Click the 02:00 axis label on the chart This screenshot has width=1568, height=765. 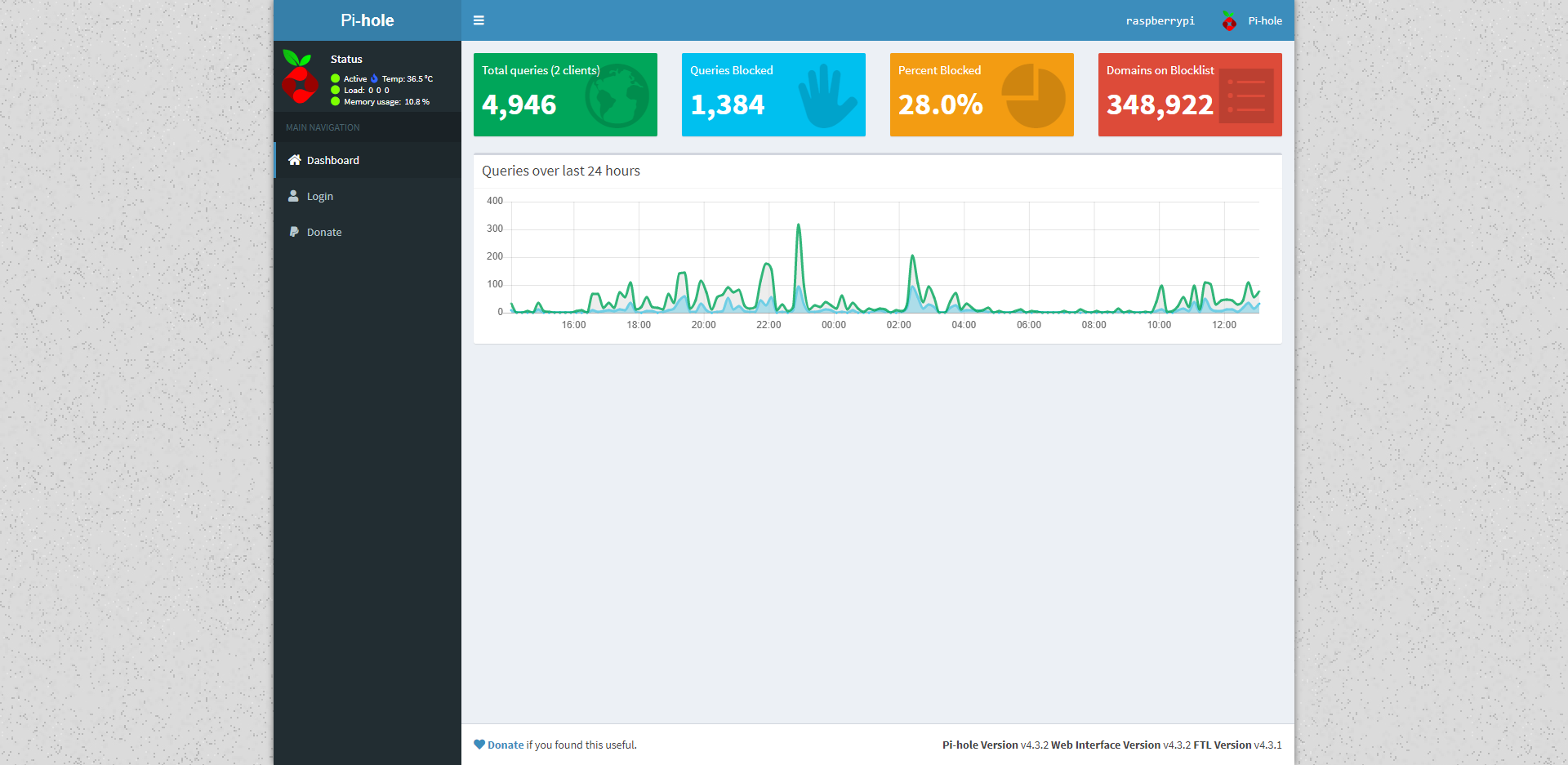pyautogui.click(x=898, y=325)
